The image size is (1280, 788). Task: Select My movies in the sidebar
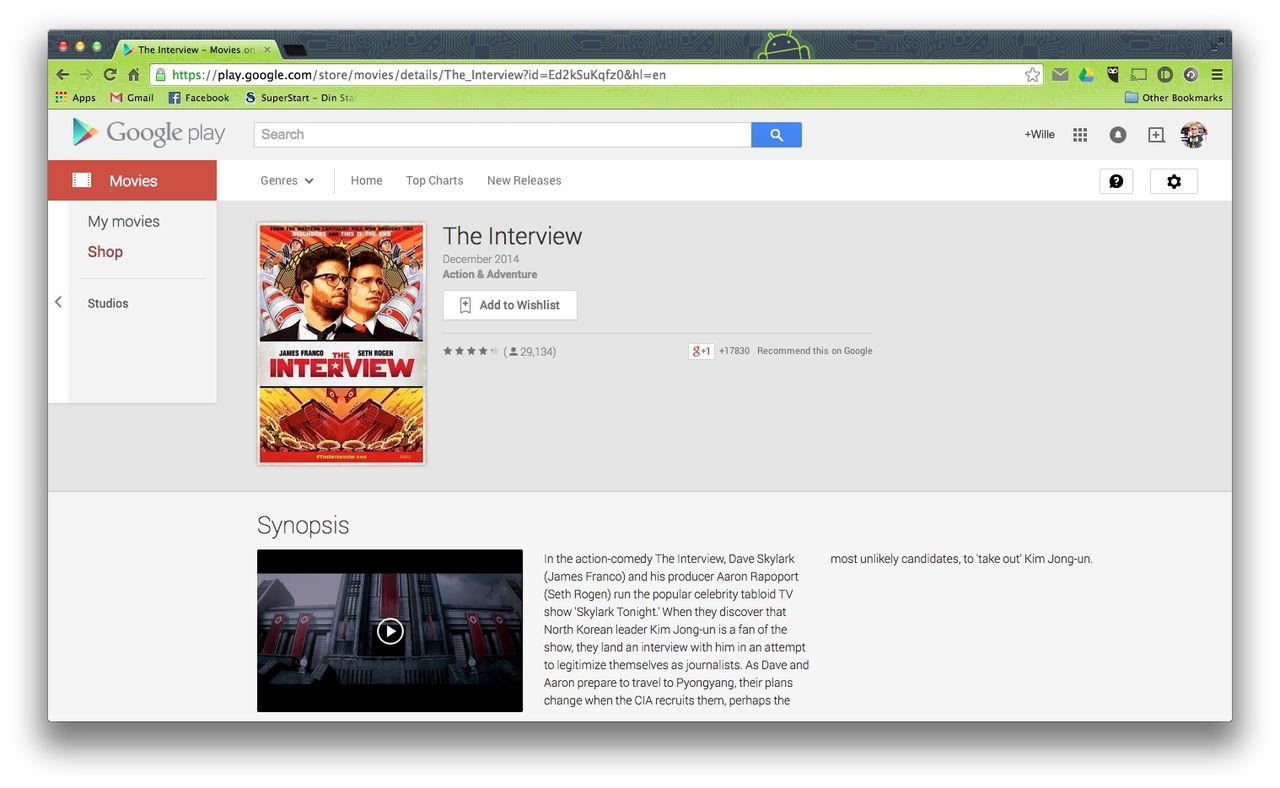123,222
